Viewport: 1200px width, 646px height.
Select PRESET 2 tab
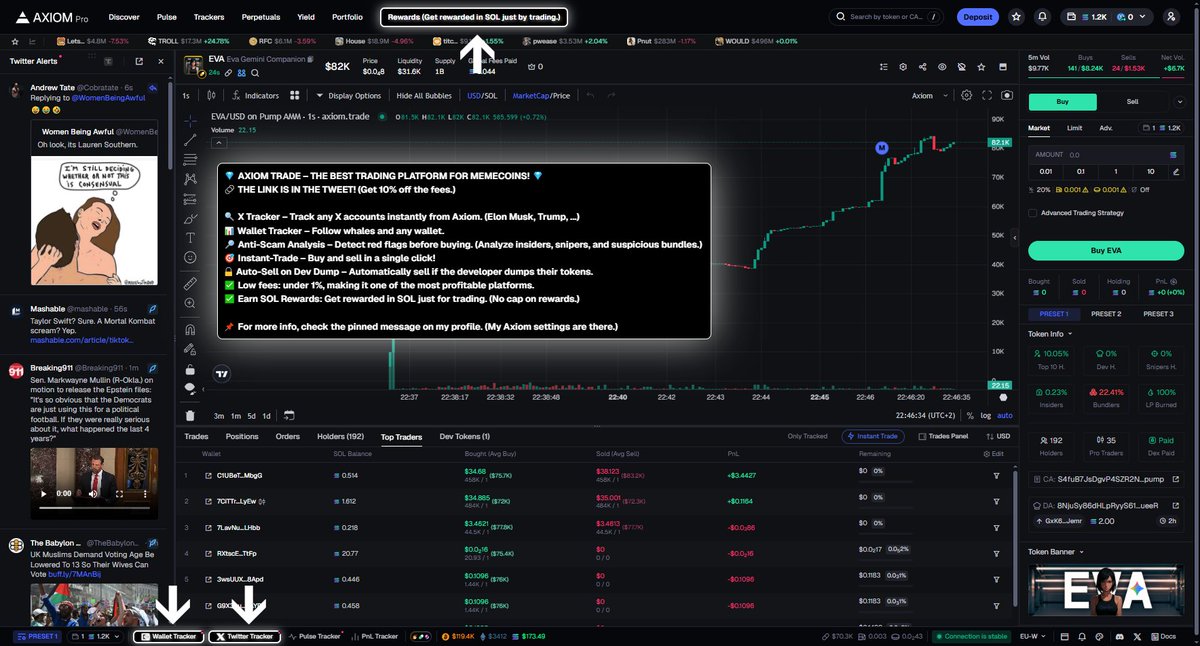point(1106,313)
